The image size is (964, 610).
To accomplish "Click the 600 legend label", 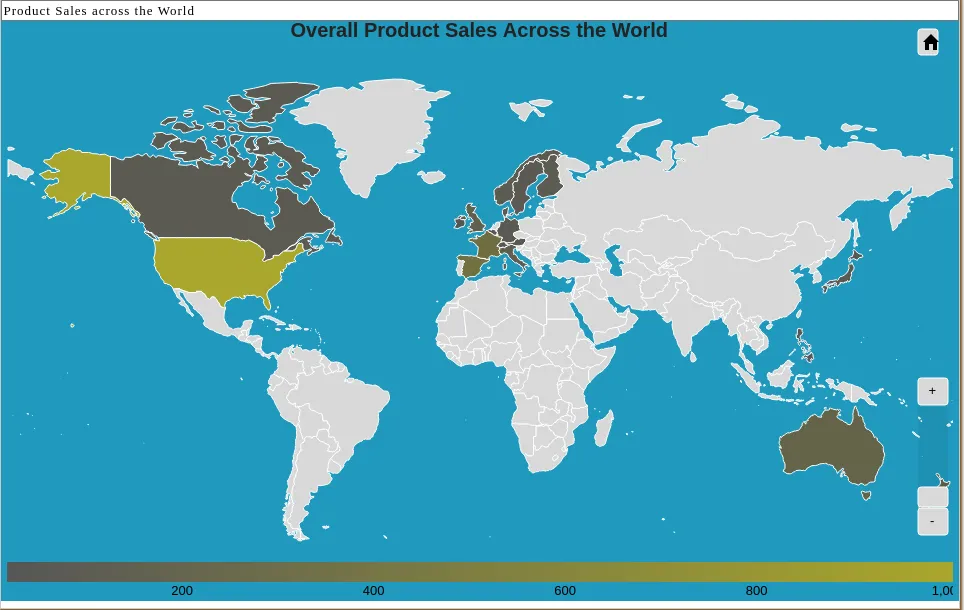I will click(565, 591).
